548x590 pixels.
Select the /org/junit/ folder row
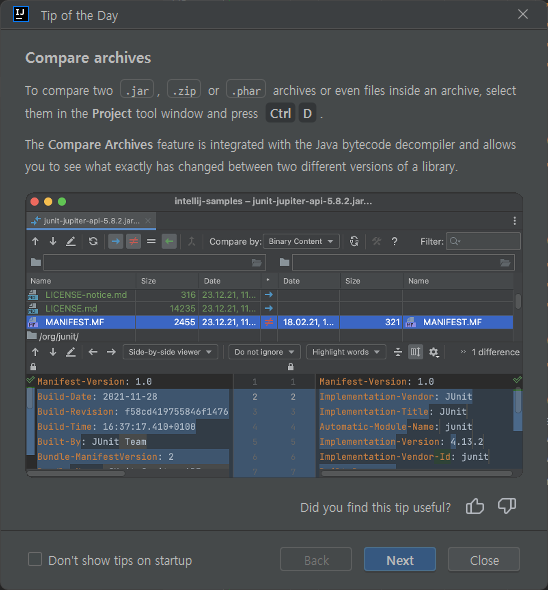(269, 336)
